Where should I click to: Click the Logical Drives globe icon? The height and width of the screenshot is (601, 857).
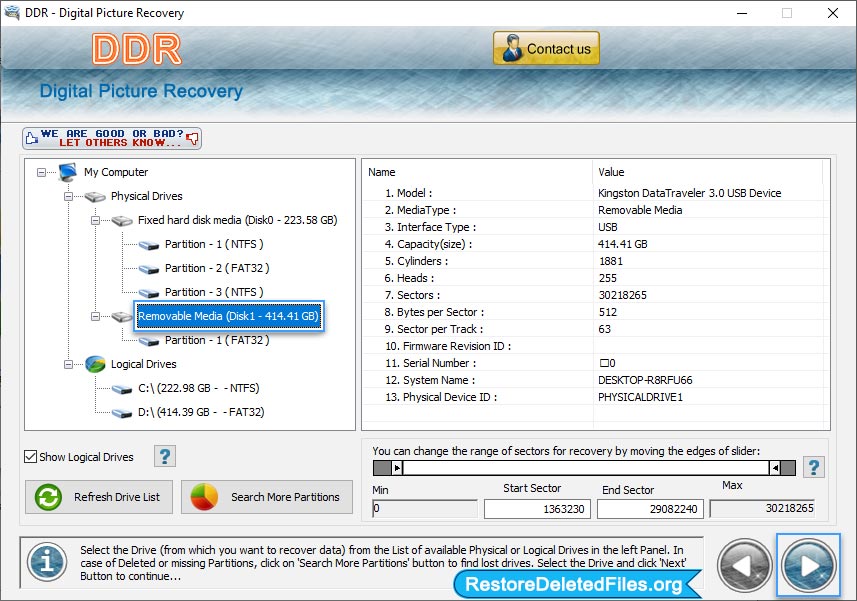click(95, 364)
